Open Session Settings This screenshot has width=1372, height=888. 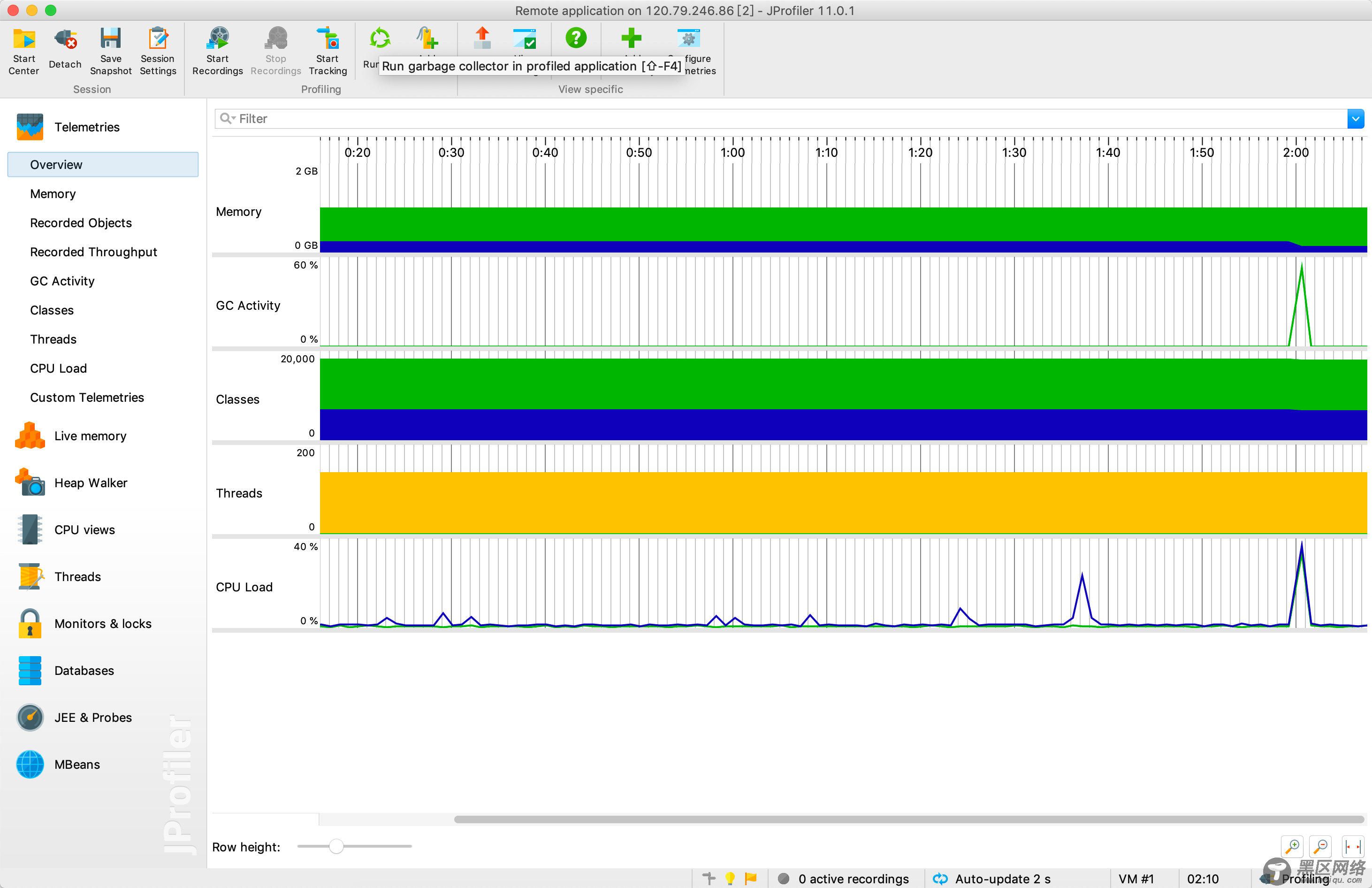(x=157, y=51)
